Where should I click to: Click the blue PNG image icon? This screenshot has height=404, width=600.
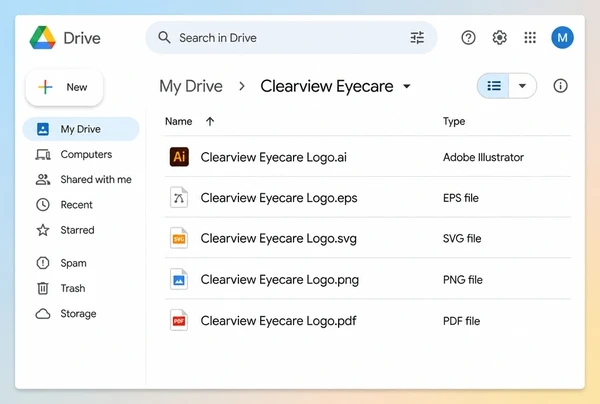coord(179,279)
